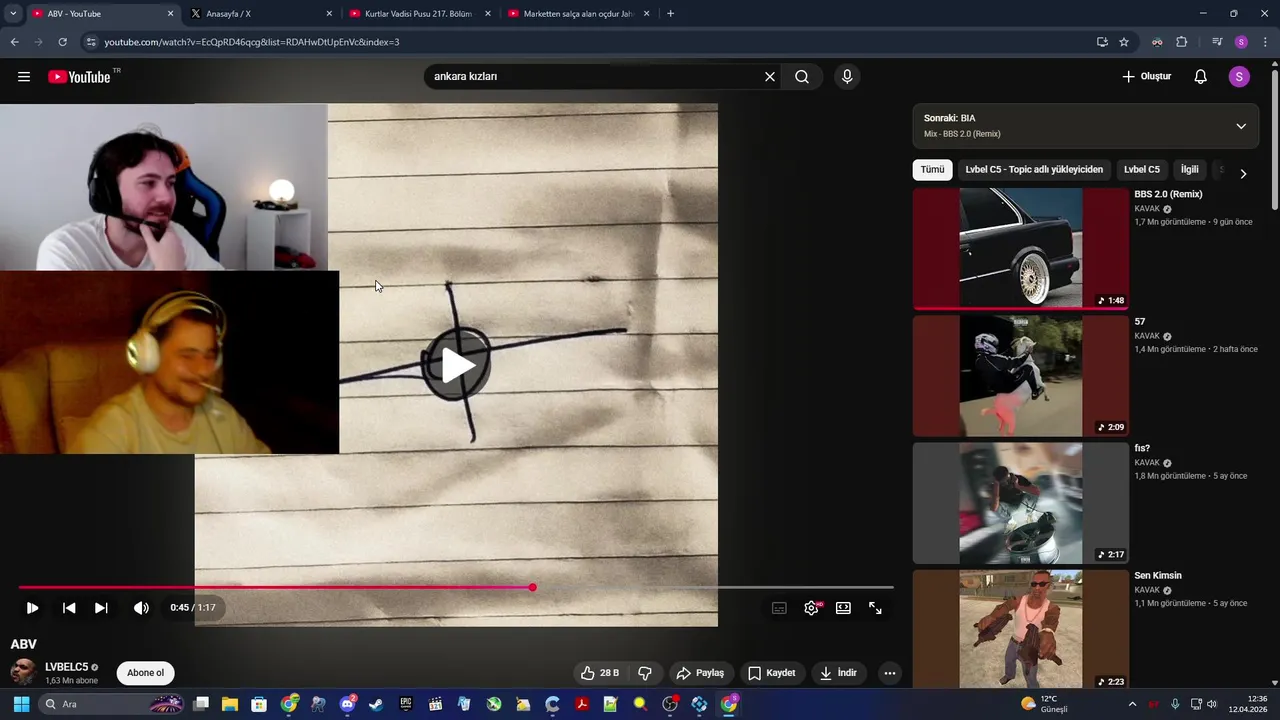
Task: Show more filter chips with right arrow
Action: [x=1243, y=174]
